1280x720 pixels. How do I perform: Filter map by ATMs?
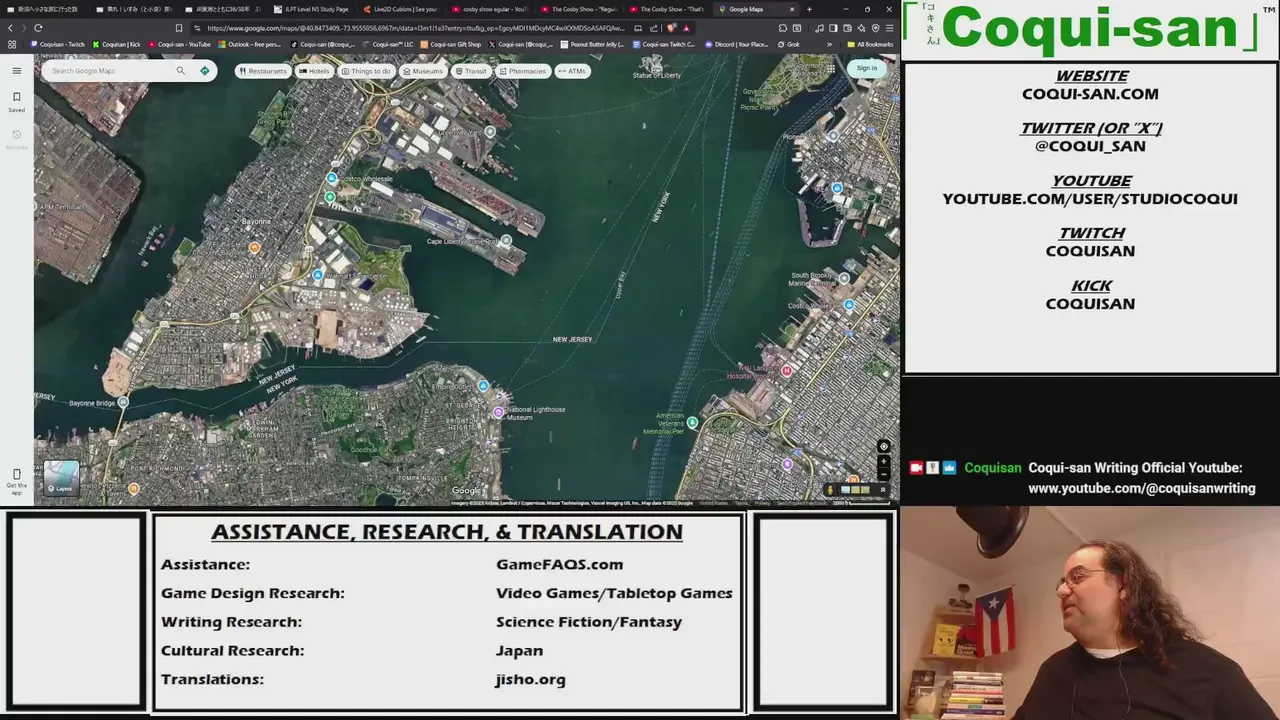tap(573, 71)
